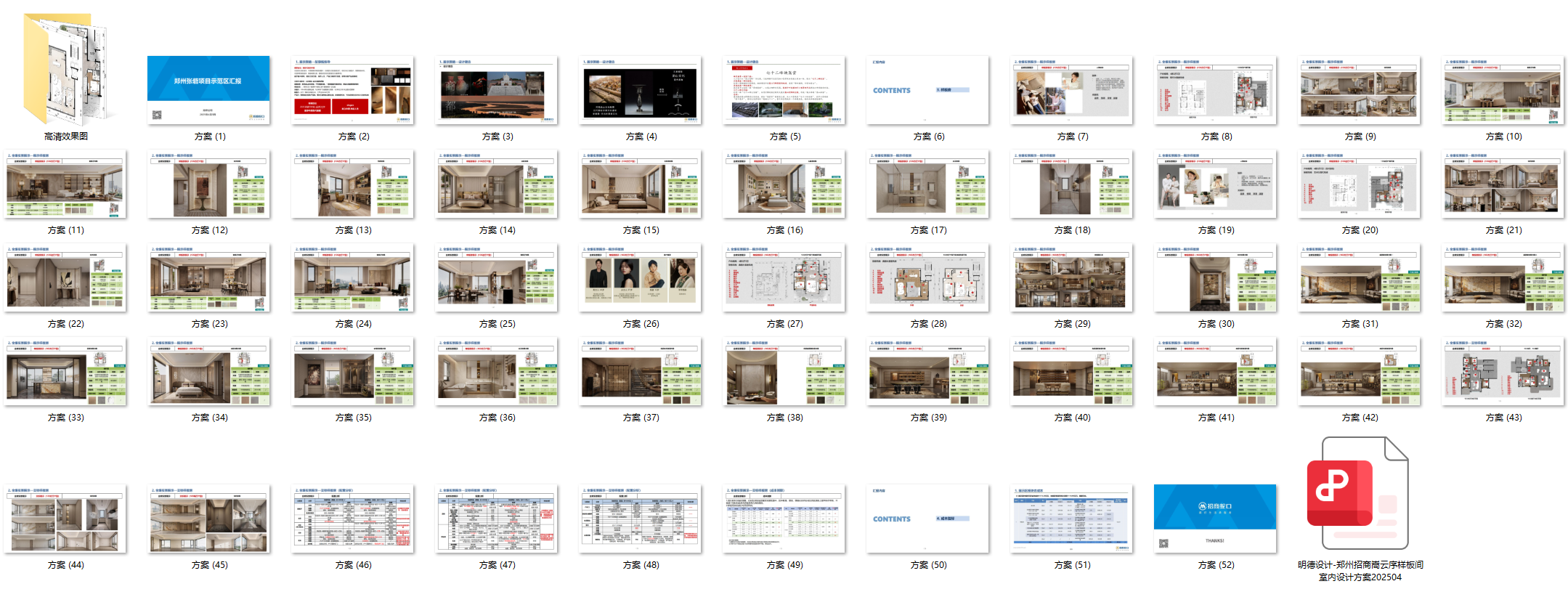Select the dark product image thumbnail 方案 (4)
This screenshot has height=597, width=1568.
(640, 89)
